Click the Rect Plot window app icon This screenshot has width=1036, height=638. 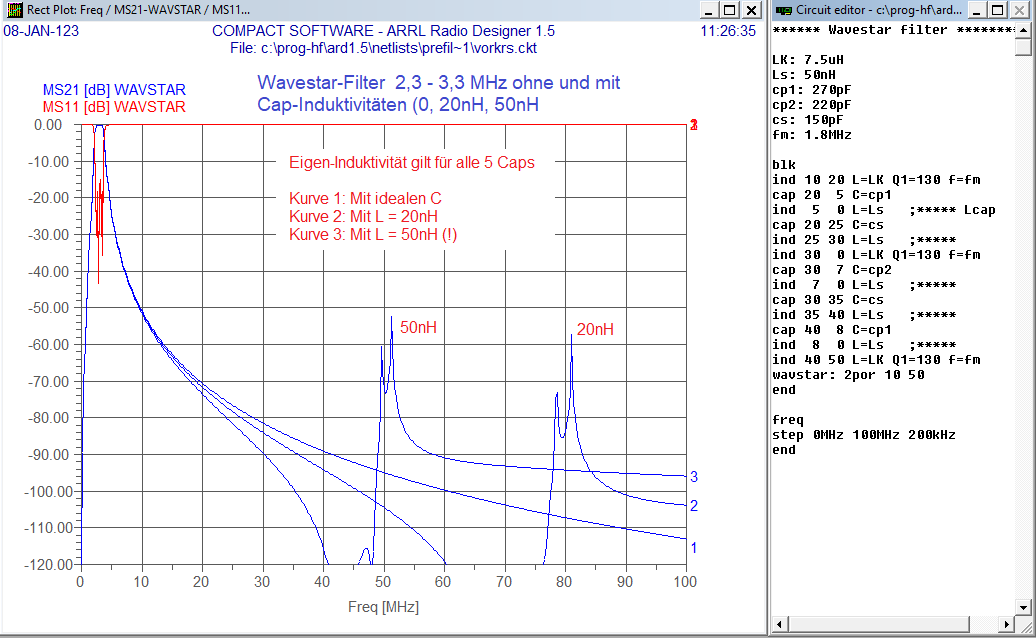pyautogui.click(x=14, y=10)
